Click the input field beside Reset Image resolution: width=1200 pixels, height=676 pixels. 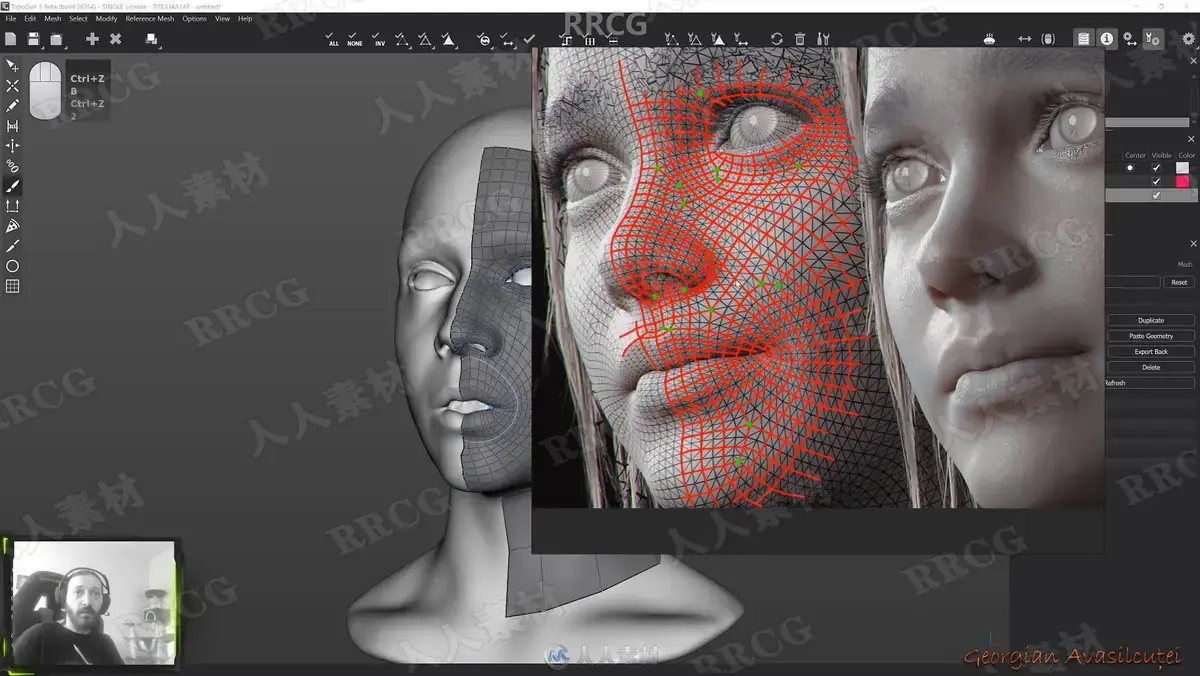click(1133, 283)
